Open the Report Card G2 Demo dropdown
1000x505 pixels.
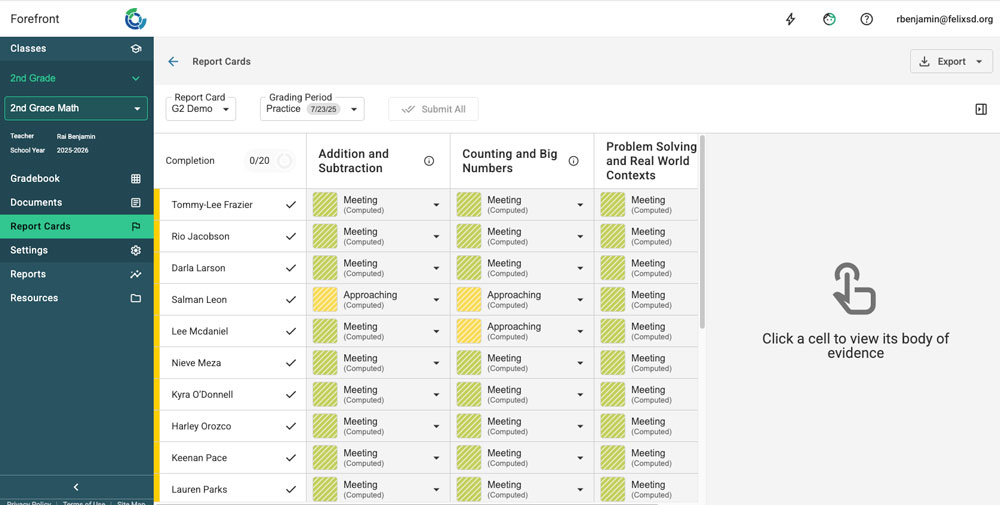[200, 109]
